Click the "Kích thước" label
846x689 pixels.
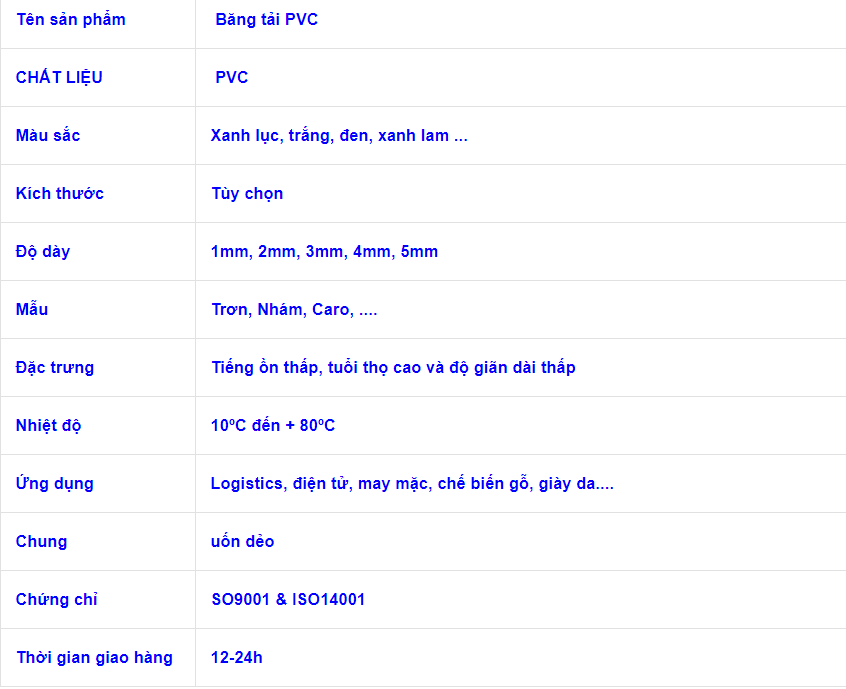pos(59,193)
